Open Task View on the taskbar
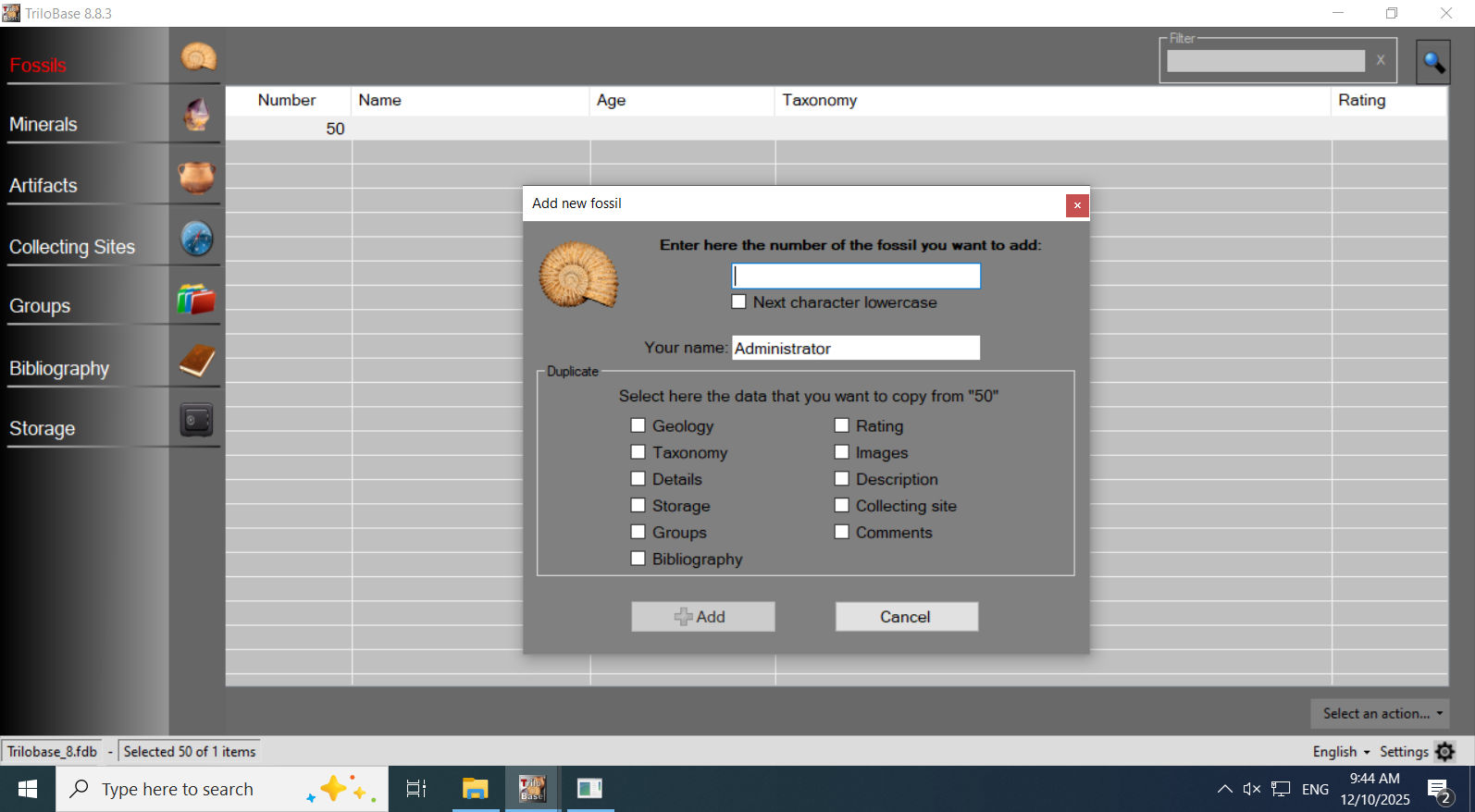 [x=416, y=789]
